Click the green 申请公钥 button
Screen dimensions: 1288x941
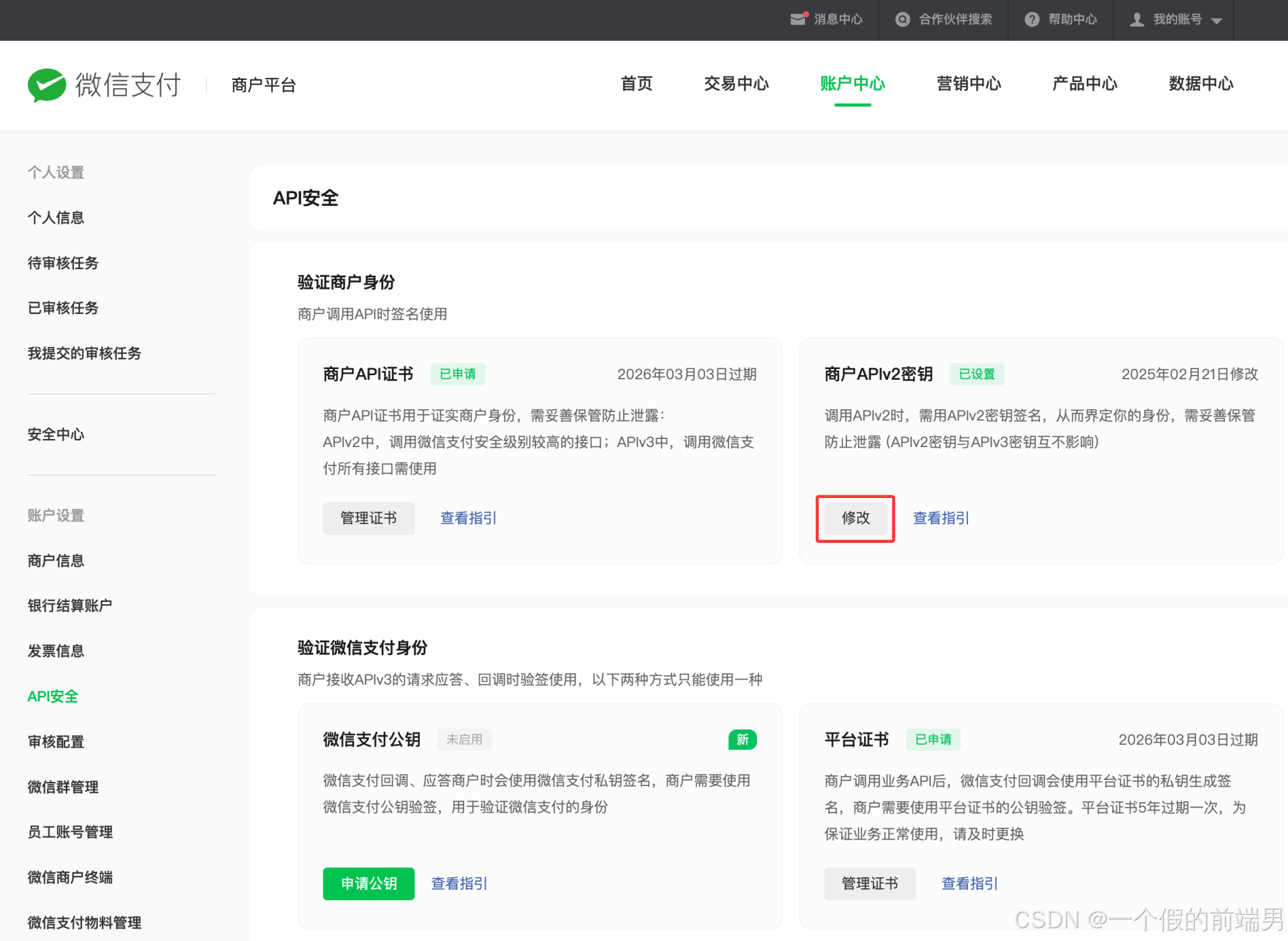tap(368, 883)
